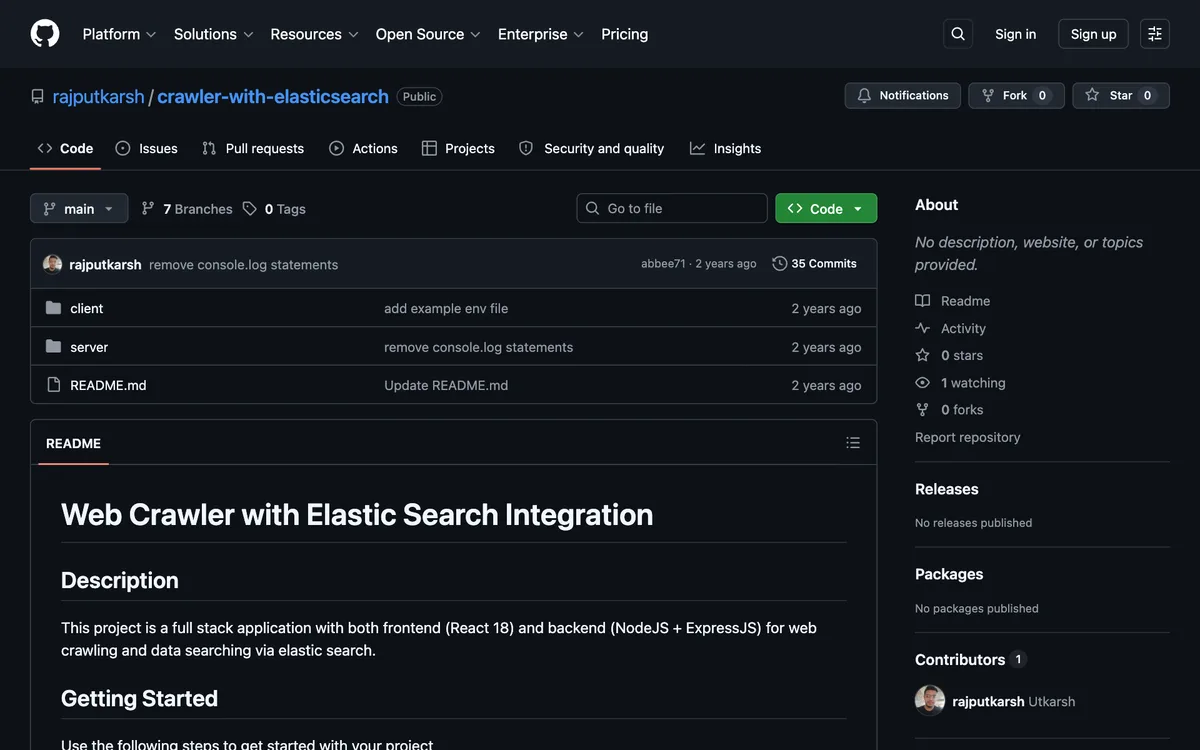Open the crawler-with-elasticsearch repo link
The height and width of the screenshot is (750, 1200).
[x=273, y=96]
